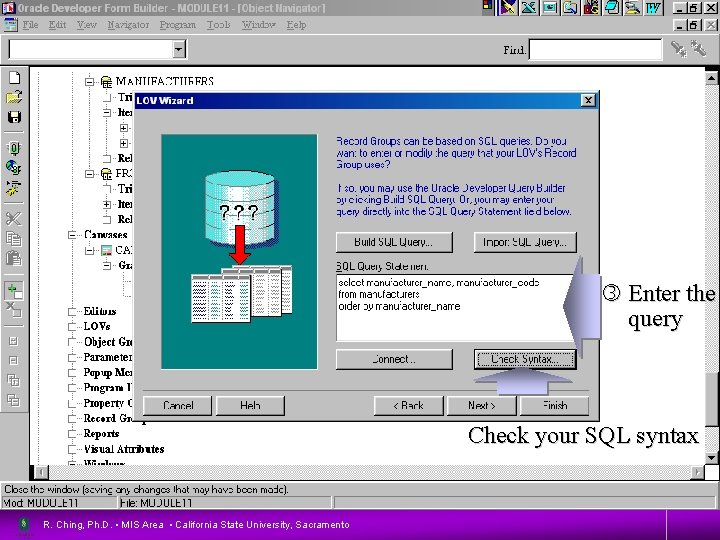Select the Visual Attributes node
This screenshot has height=540, width=720.
[124, 449]
